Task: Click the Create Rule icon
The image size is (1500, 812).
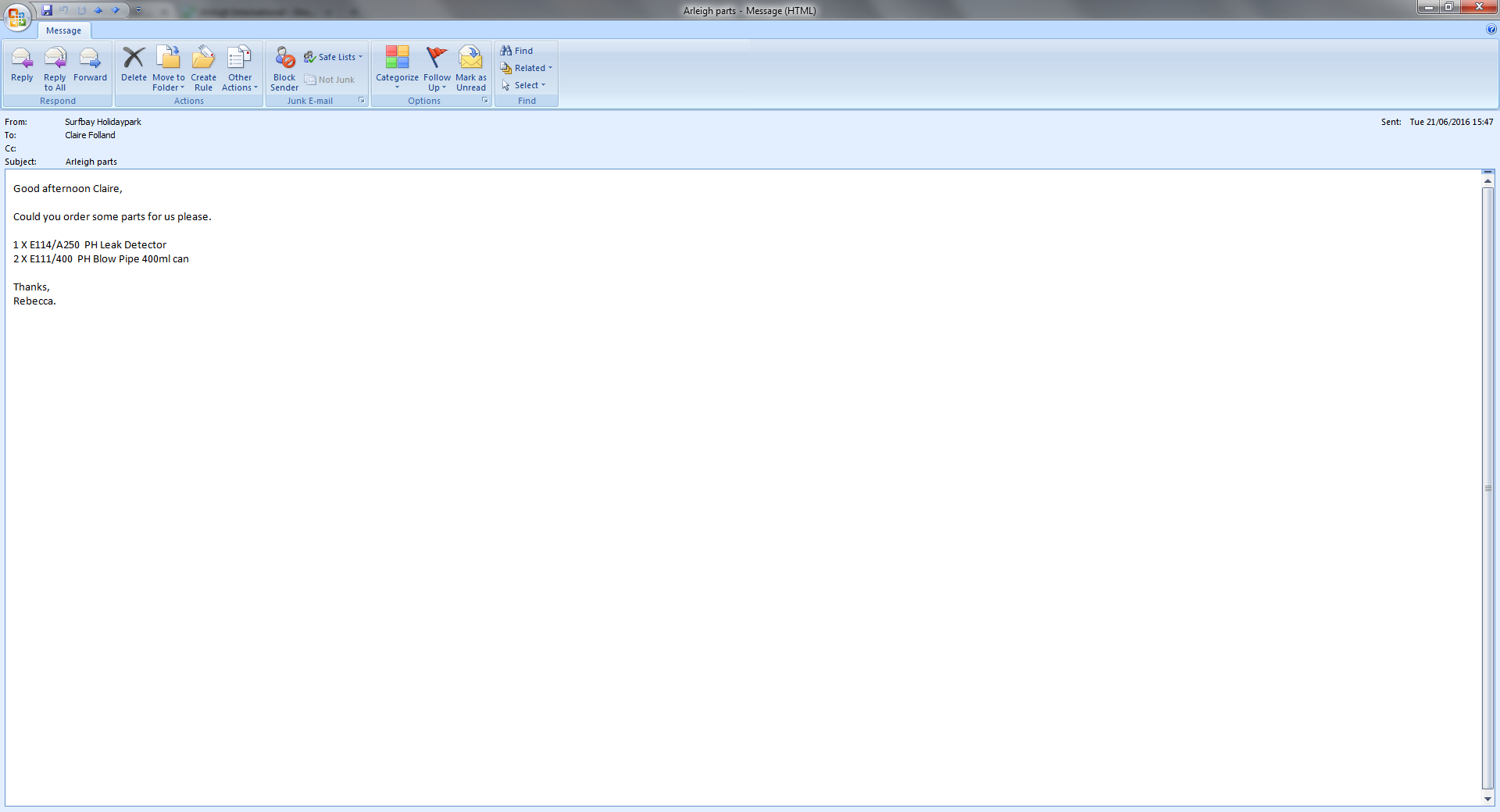Action: pos(203,59)
